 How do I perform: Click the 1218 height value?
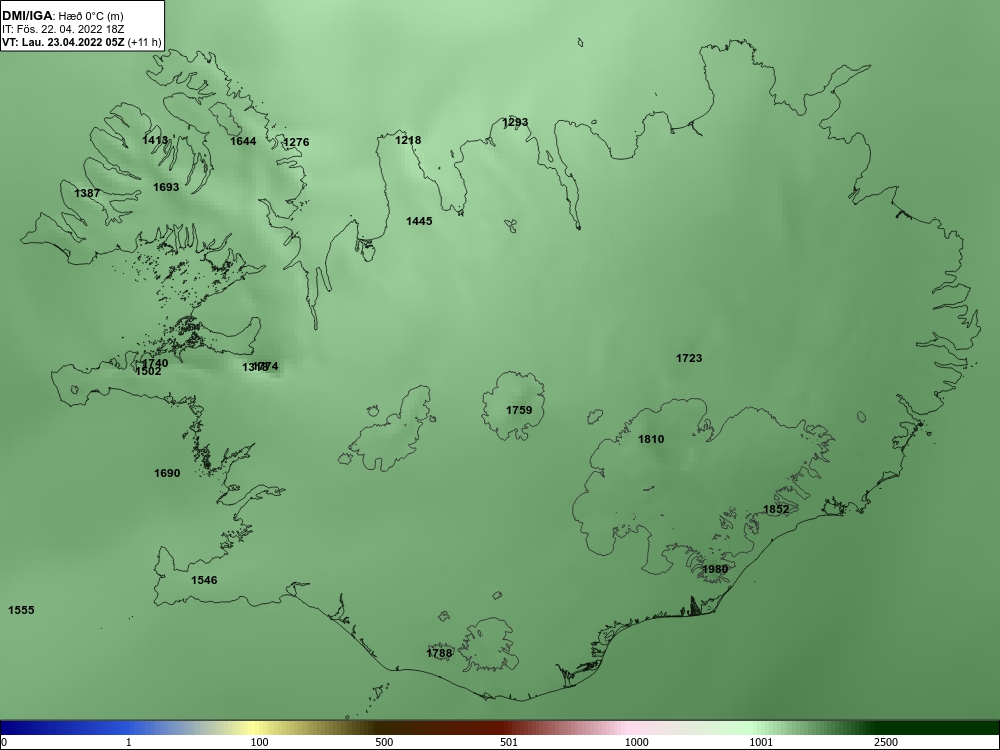(x=408, y=140)
